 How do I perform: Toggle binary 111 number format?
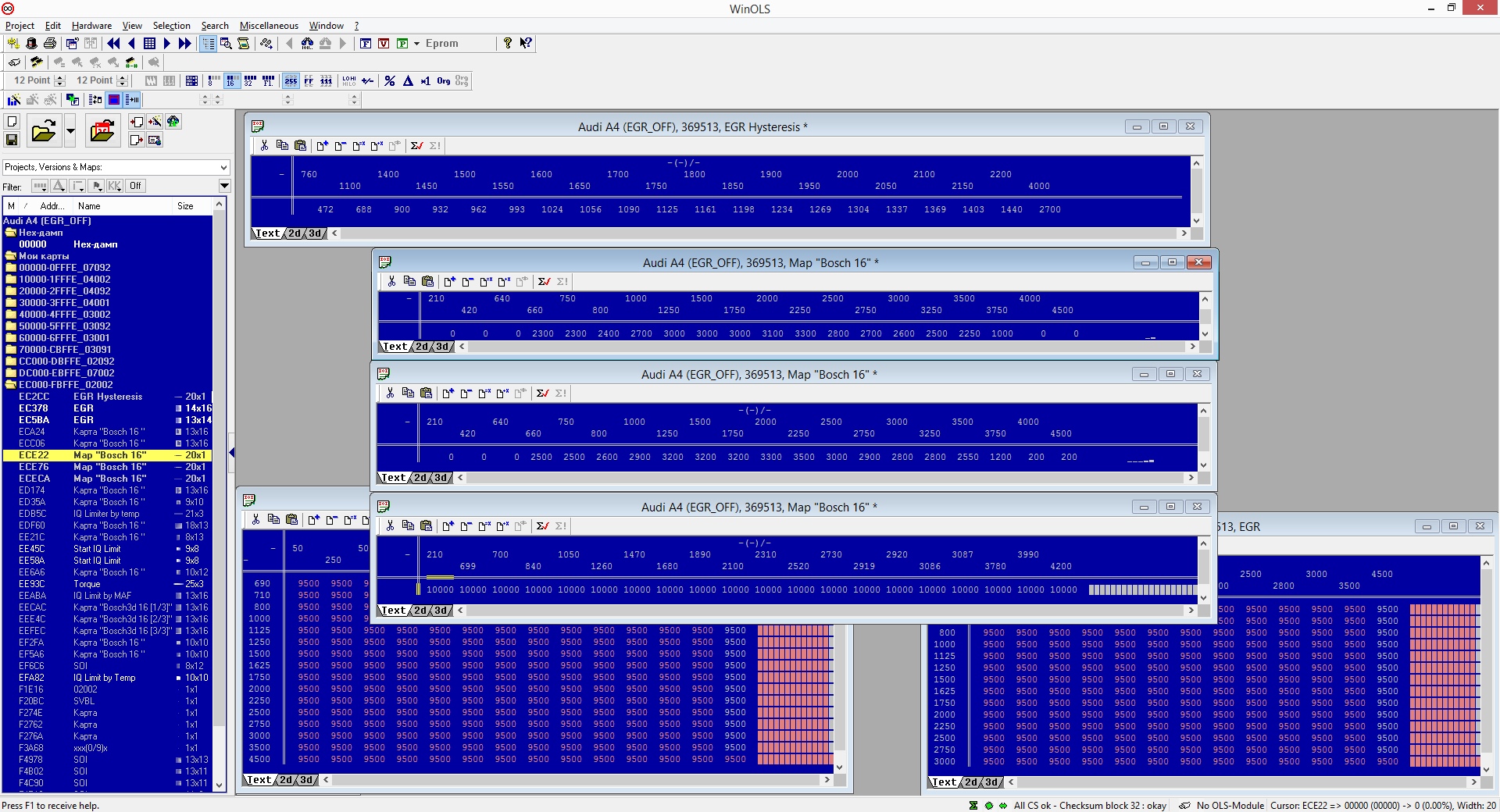(x=327, y=80)
